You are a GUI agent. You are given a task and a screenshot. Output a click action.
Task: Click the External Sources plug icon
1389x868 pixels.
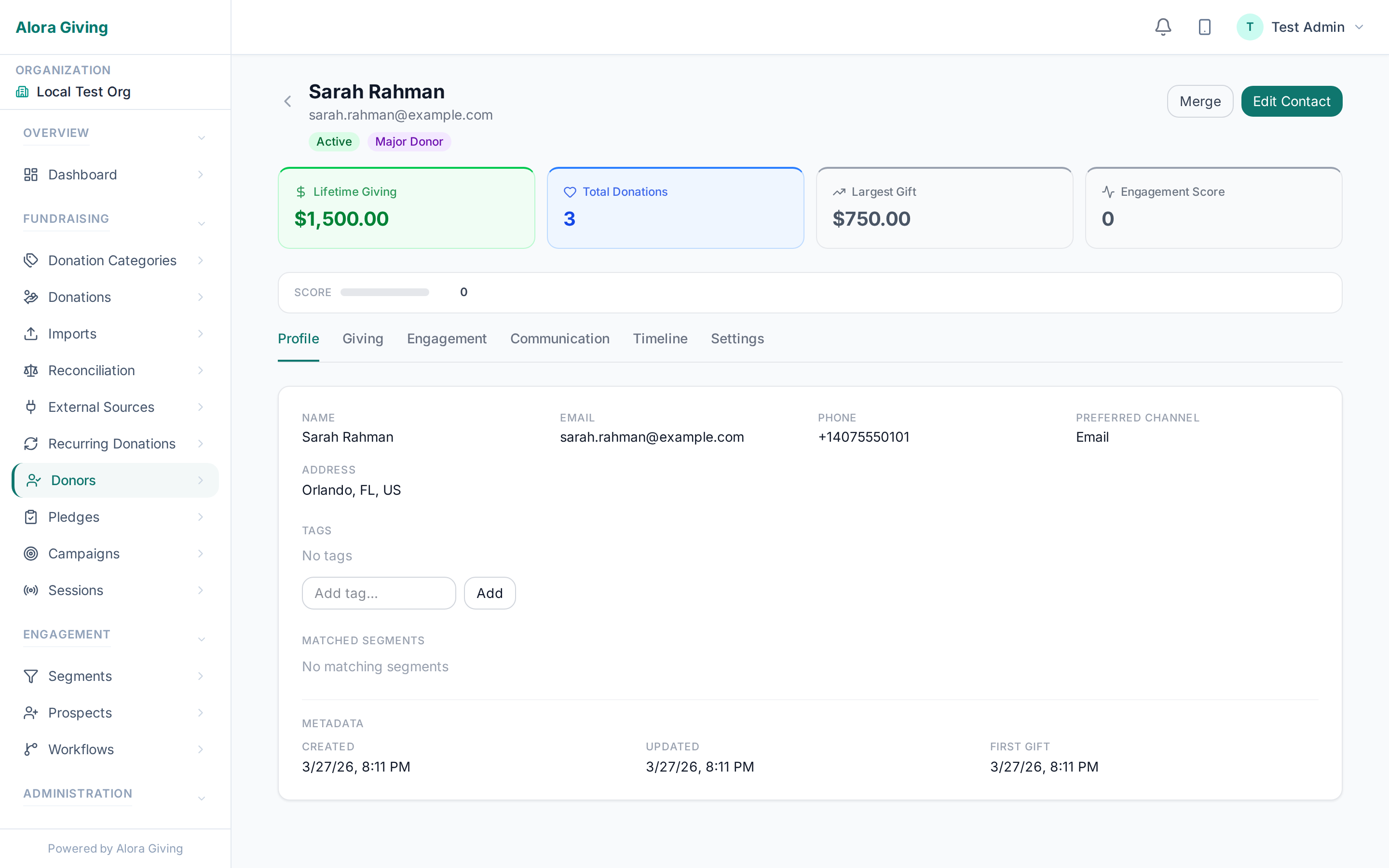pos(31,407)
